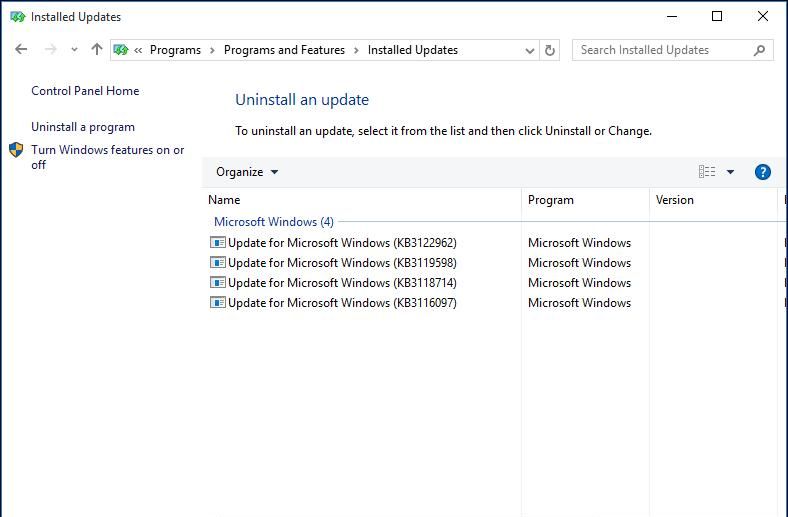Click the Installed Updates title bar icon
Image resolution: width=788 pixels, height=517 pixels.
tap(18, 17)
